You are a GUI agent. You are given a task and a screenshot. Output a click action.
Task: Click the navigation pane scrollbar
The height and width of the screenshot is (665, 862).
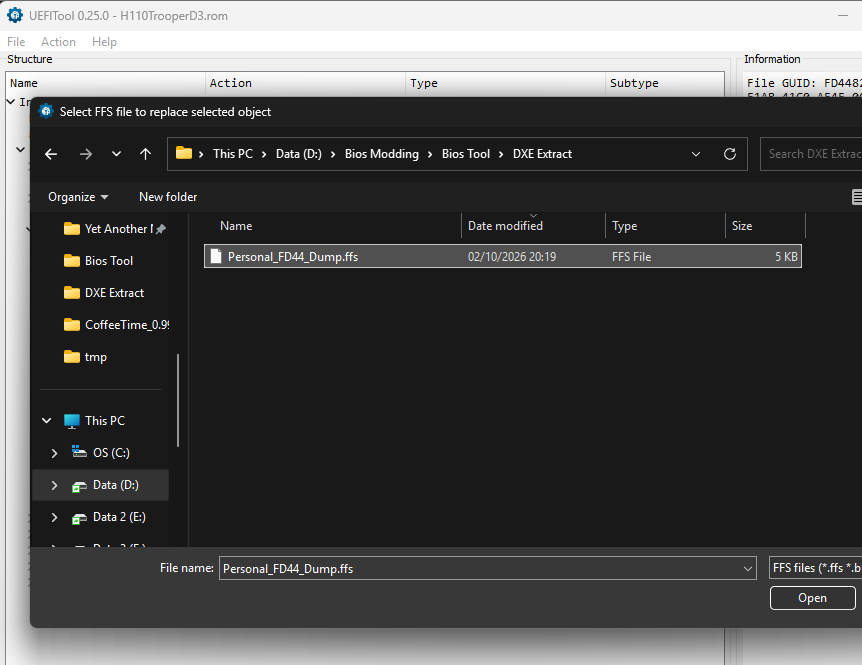pos(178,400)
